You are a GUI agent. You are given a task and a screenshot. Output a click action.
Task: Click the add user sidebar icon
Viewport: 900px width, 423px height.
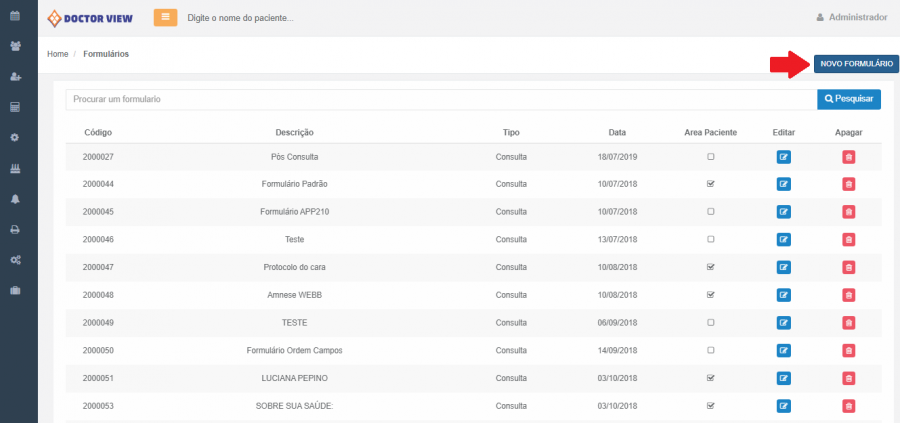point(15,77)
